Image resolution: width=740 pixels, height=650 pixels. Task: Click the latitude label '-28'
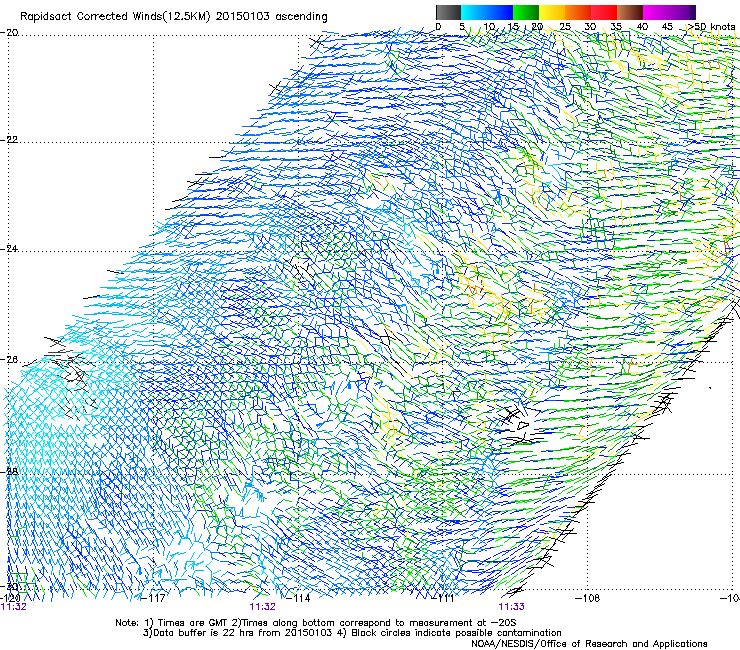coord(9,472)
